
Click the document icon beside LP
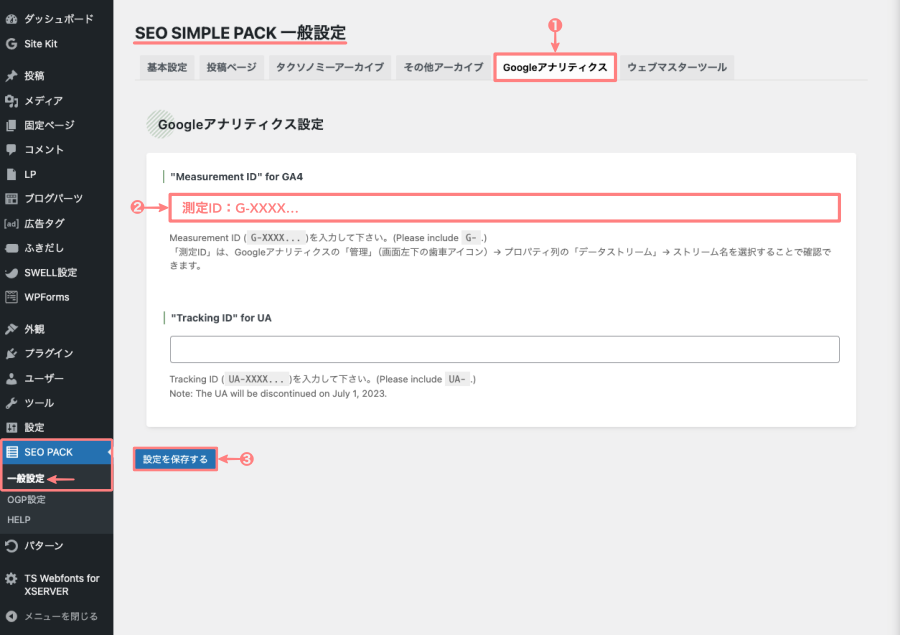[11, 175]
